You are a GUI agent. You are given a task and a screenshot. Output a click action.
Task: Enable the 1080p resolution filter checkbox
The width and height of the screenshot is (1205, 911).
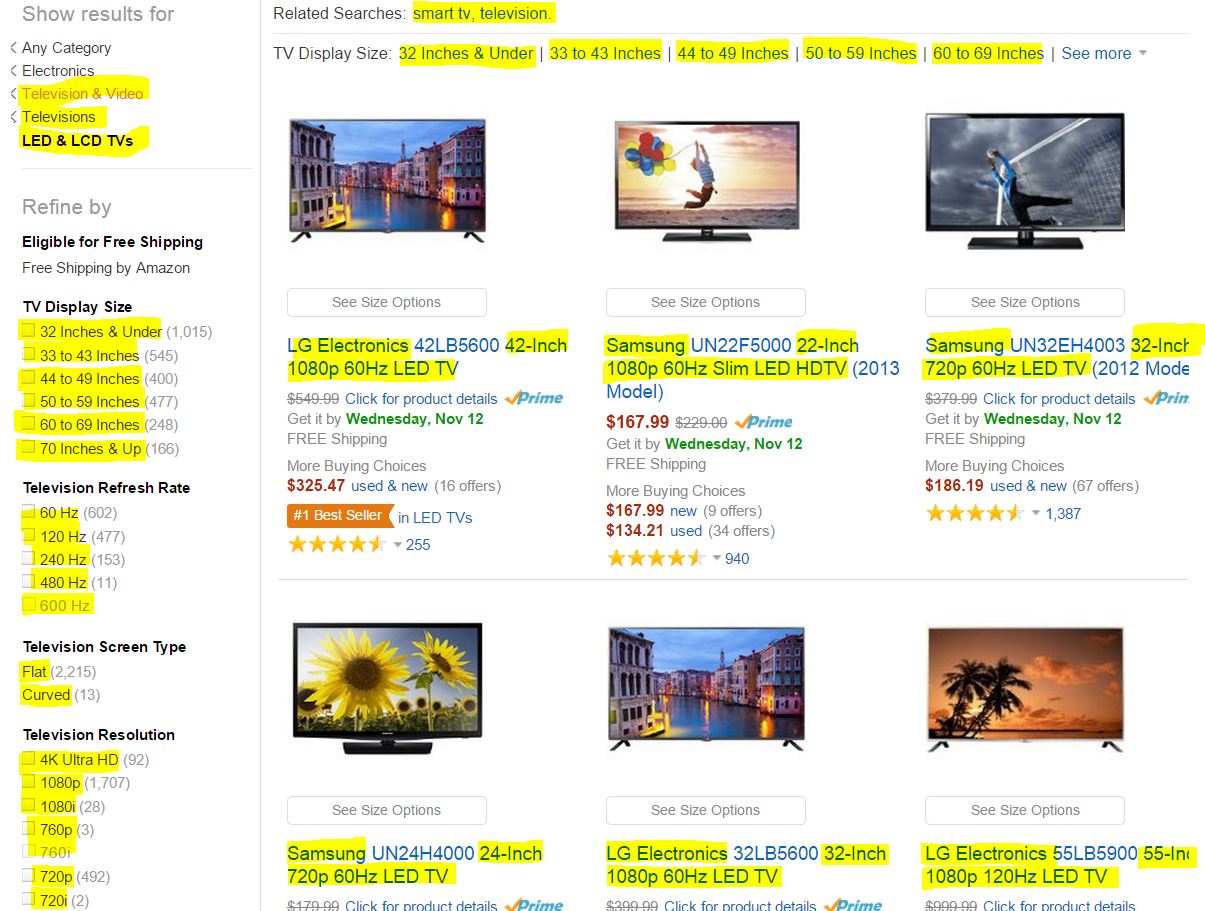29,783
